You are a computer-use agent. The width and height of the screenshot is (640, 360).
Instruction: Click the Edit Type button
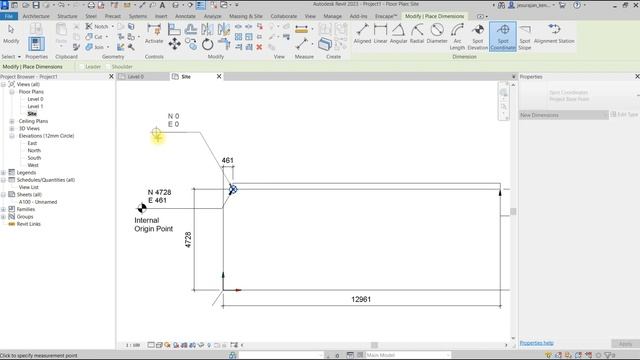pos(624,115)
